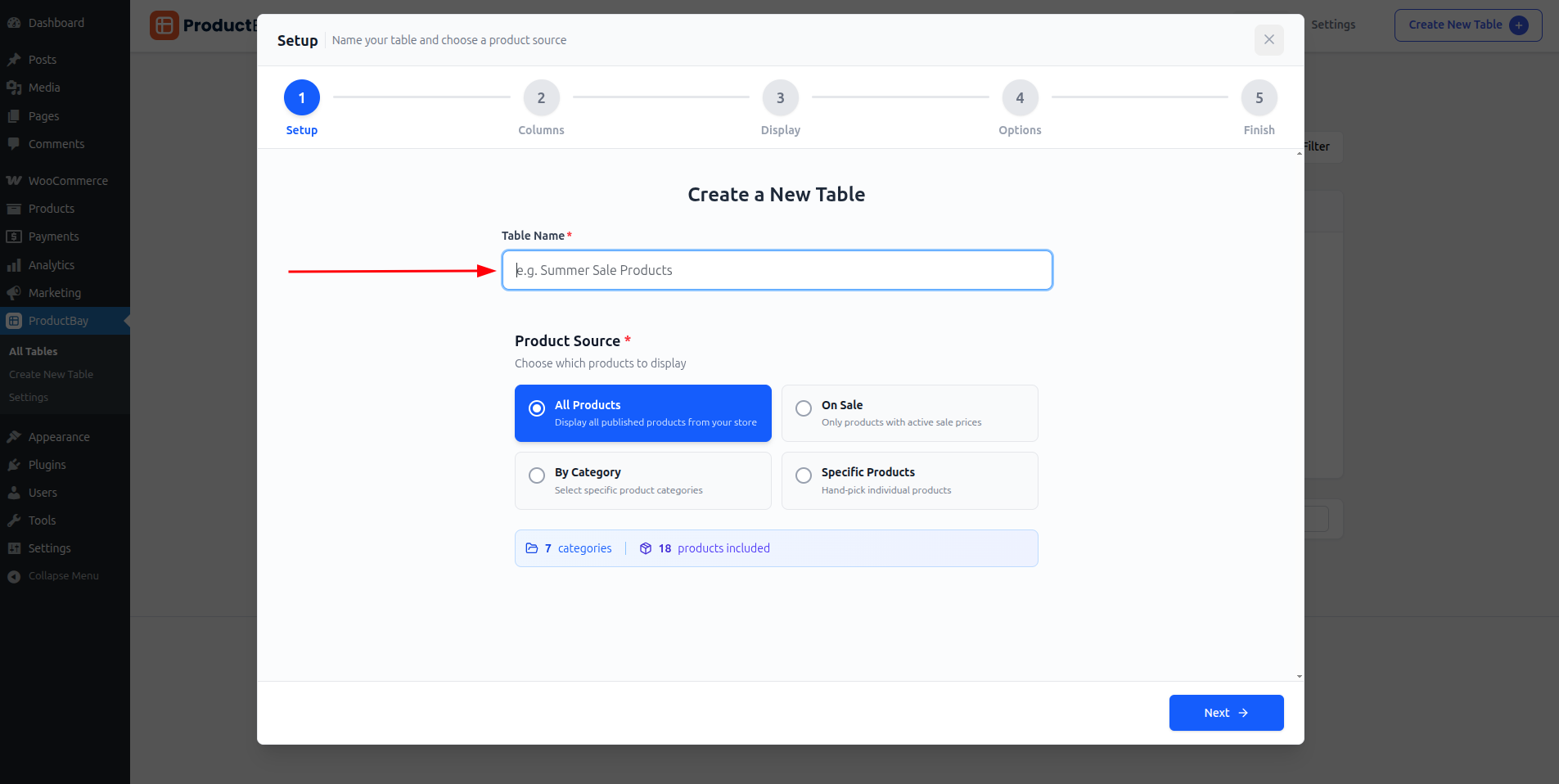
Task: Click the WooCommerce icon in sidebar
Action: coord(14,181)
